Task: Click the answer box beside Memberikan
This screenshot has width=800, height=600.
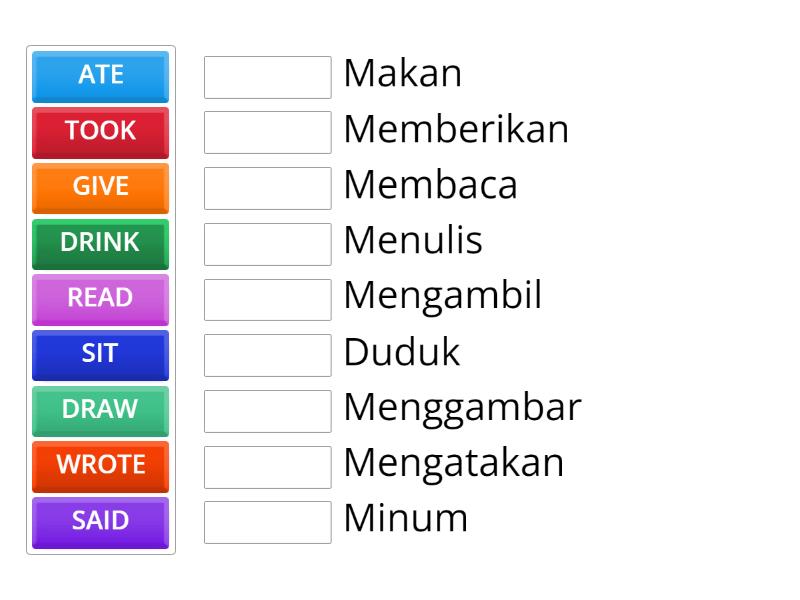Action: 267,133
